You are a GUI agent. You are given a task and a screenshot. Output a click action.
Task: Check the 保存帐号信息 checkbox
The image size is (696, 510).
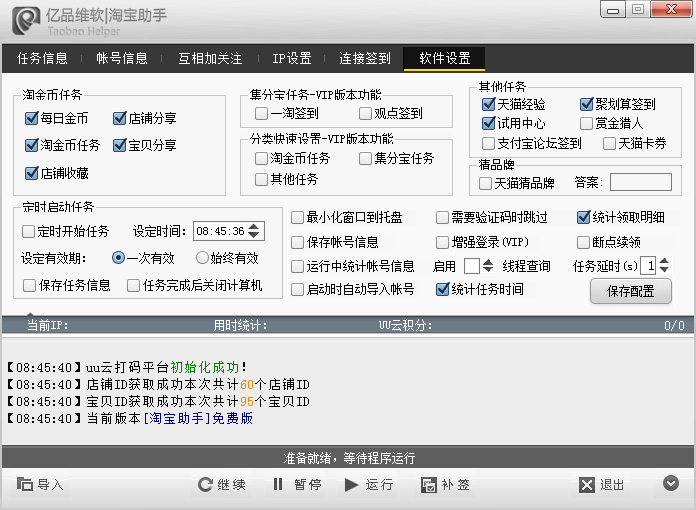[x=297, y=242]
